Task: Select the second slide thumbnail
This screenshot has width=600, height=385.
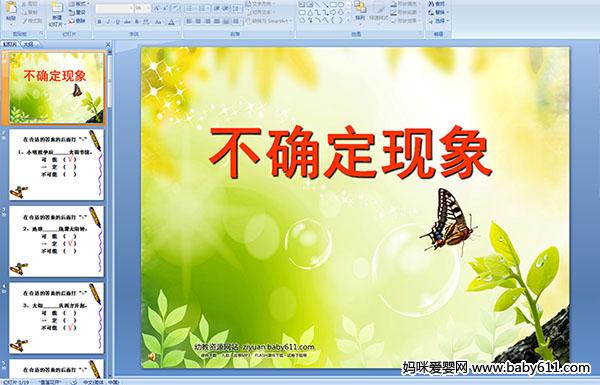Action: tap(57, 165)
